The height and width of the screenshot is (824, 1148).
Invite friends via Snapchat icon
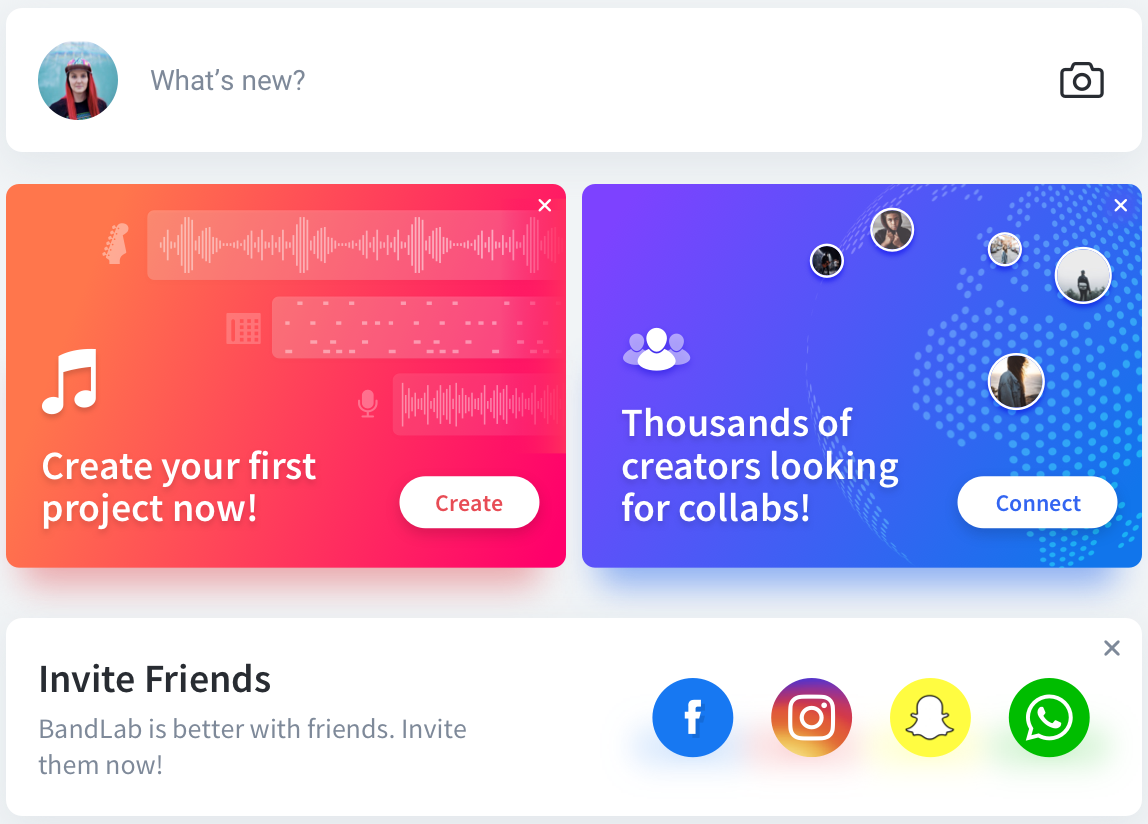tap(930, 718)
